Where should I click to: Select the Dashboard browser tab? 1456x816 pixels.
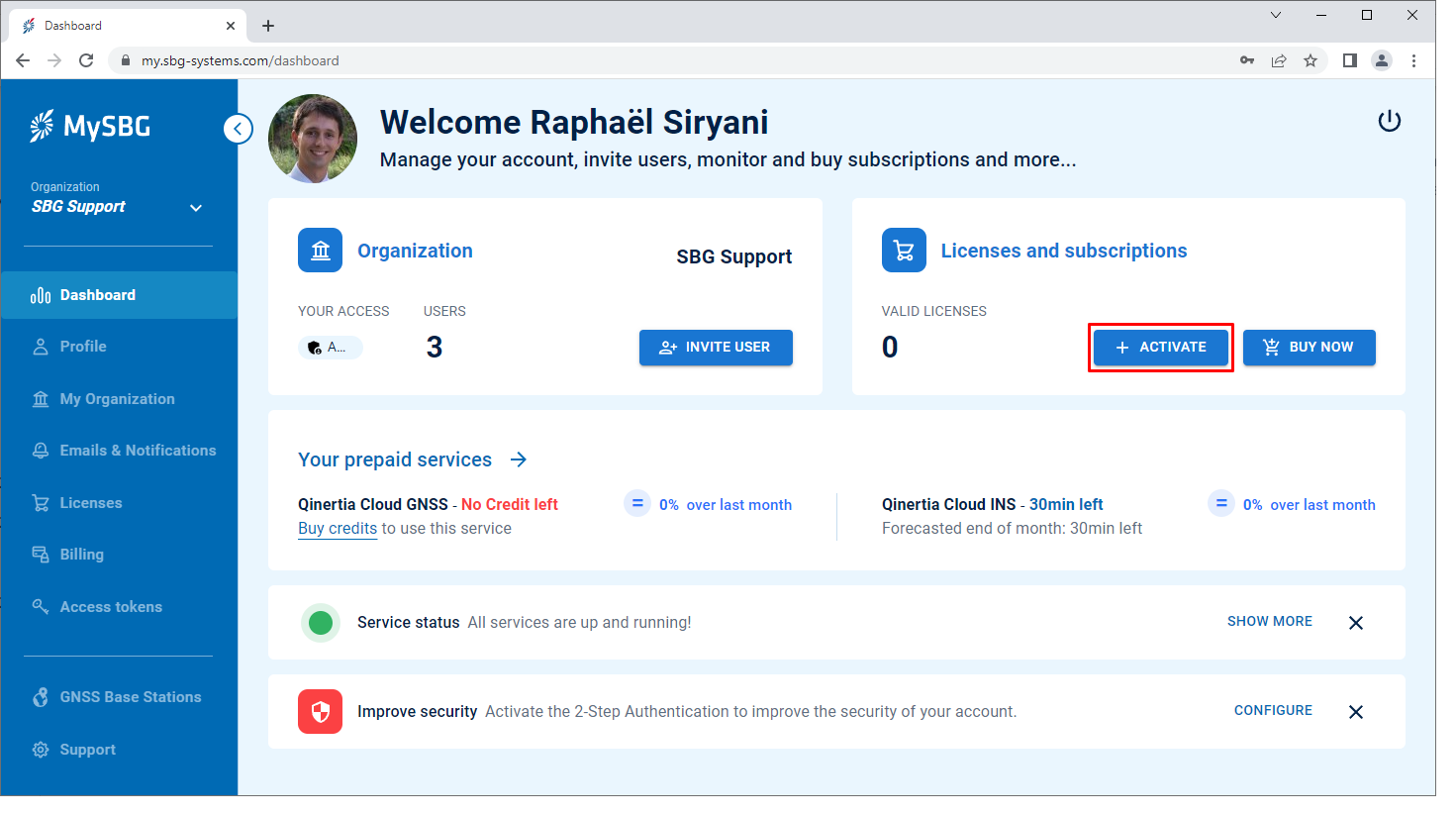click(x=127, y=26)
